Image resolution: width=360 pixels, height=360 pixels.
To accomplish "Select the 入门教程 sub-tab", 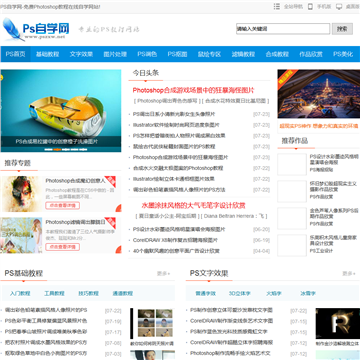I will click(x=20, y=294).
